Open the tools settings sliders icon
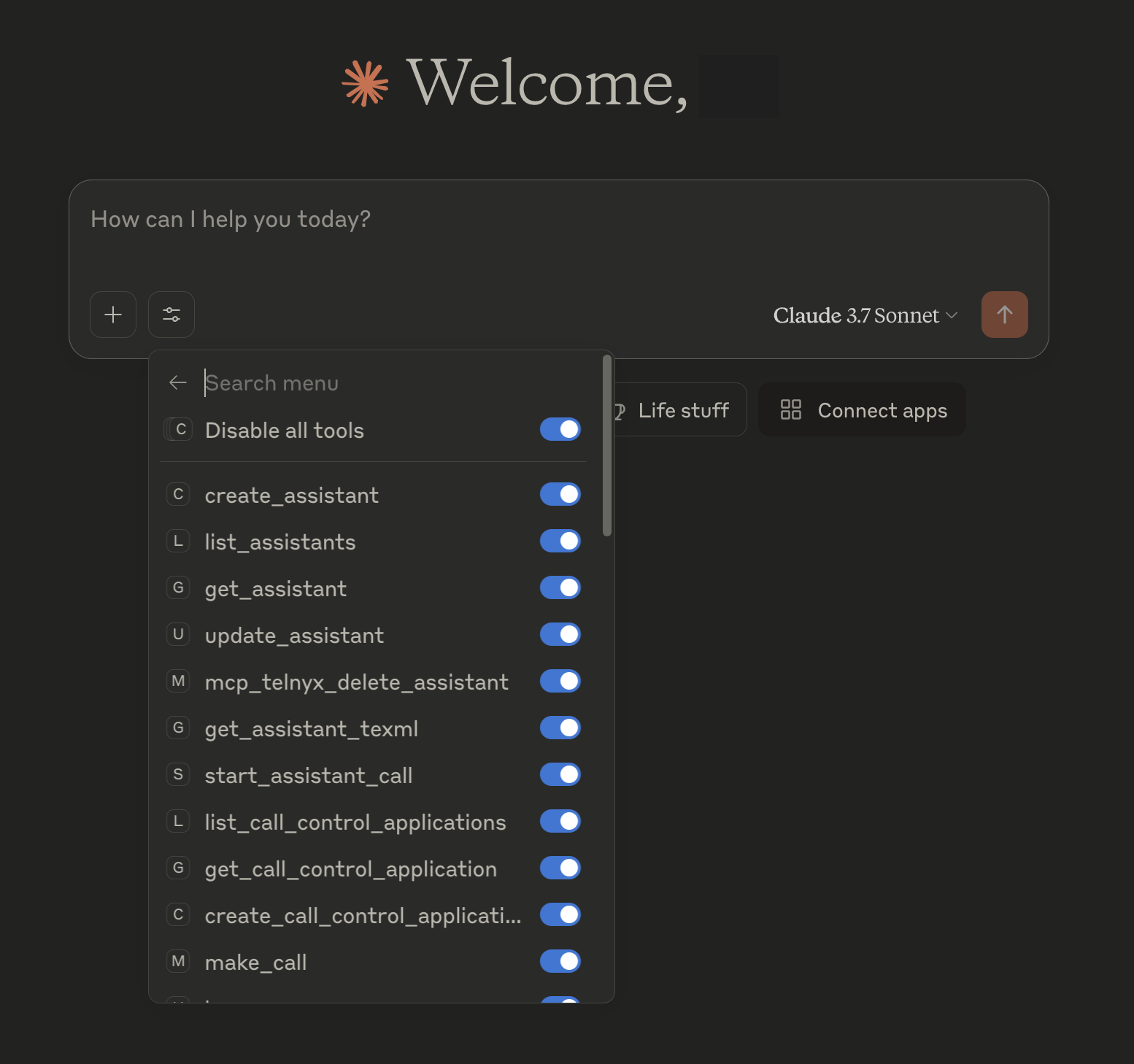The width and height of the screenshot is (1134, 1064). coord(171,315)
